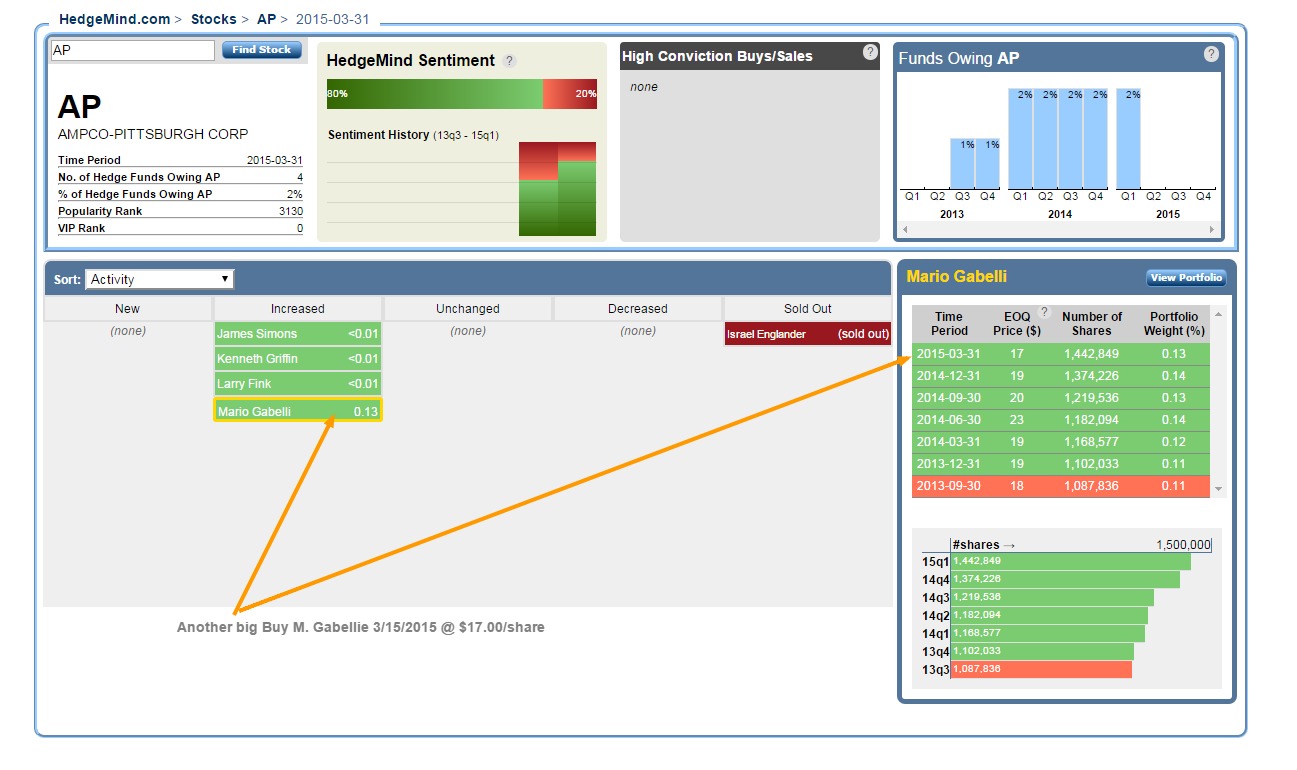1297x770 pixels.
Task: Click the Popularity Rank label
Action: [x=100, y=211]
